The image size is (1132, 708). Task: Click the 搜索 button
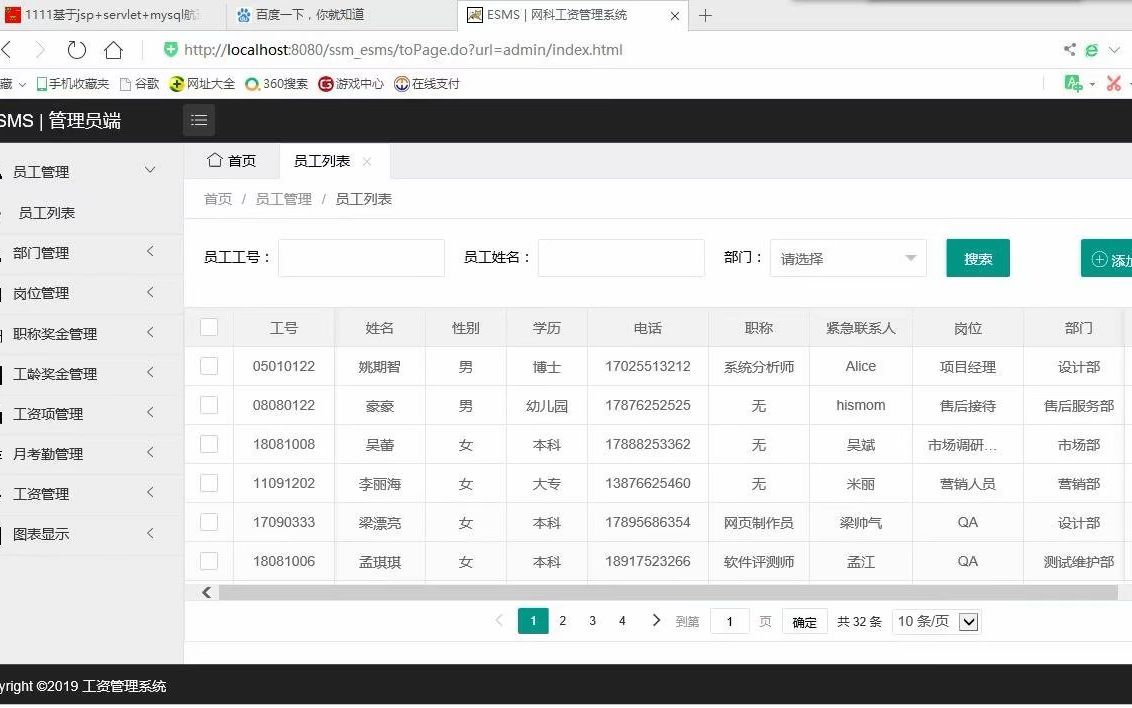(977, 258)
